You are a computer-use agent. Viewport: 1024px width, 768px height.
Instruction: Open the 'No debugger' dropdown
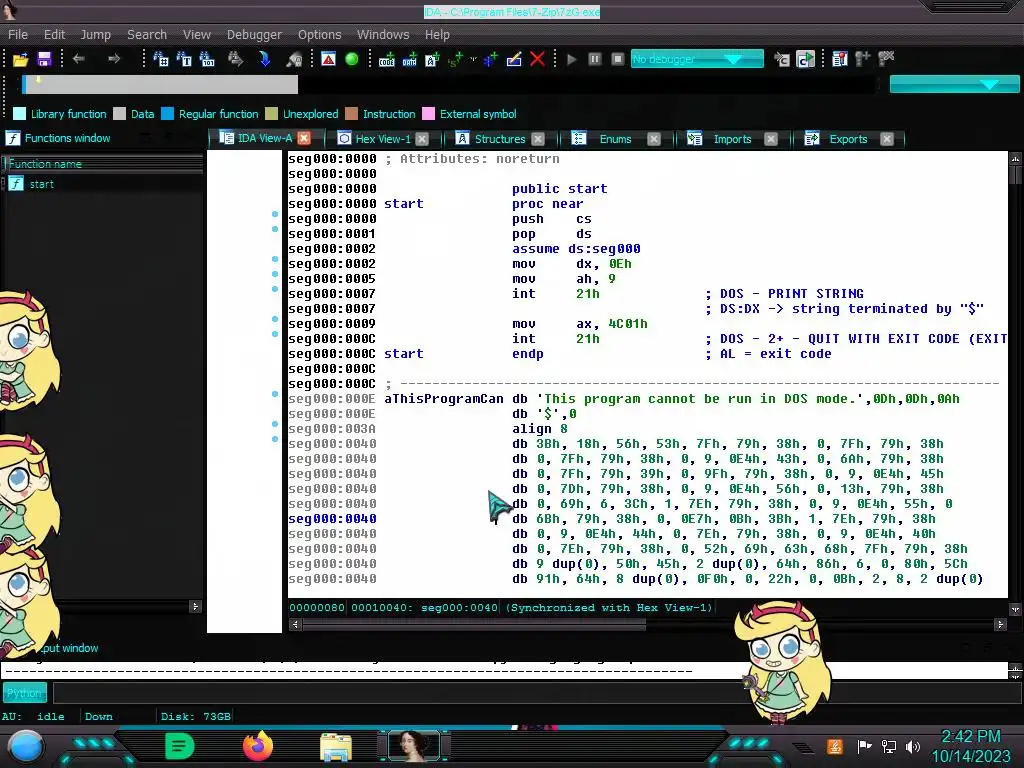[x=697, y=59]
